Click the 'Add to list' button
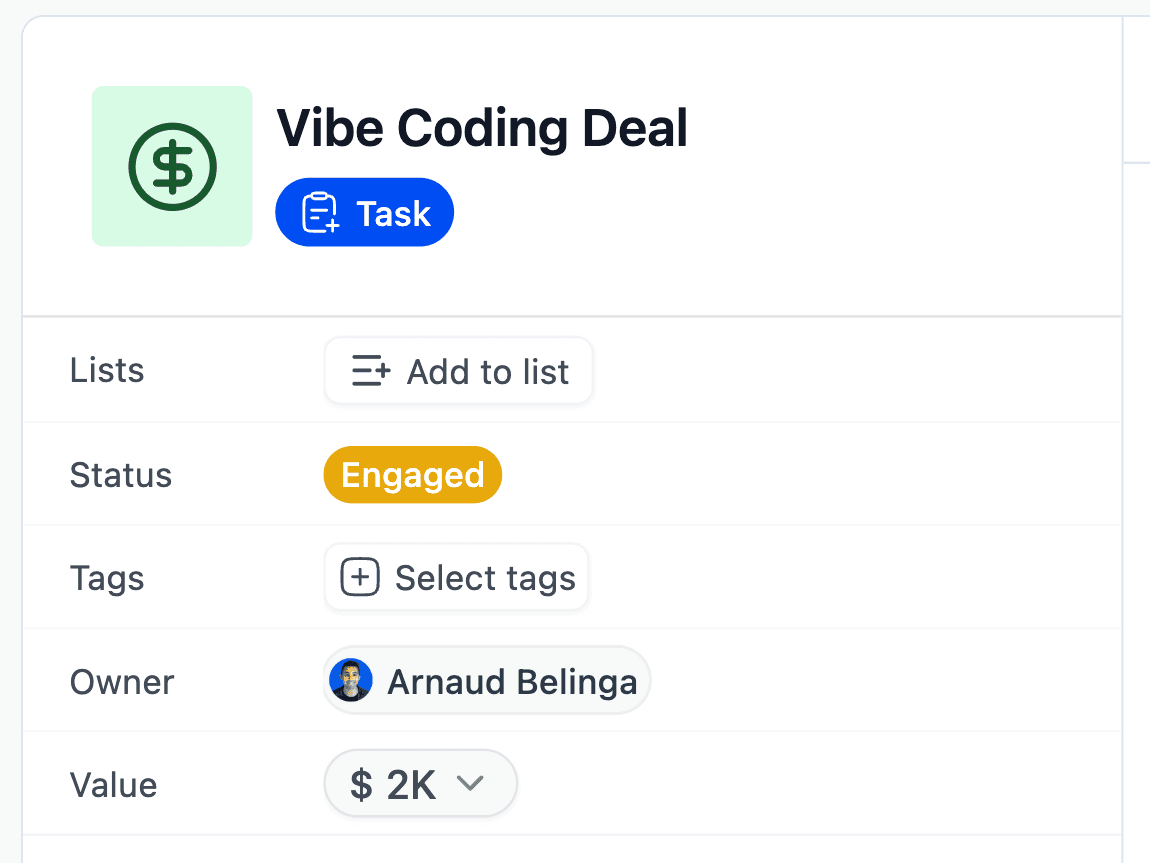 tap(458, 370)
